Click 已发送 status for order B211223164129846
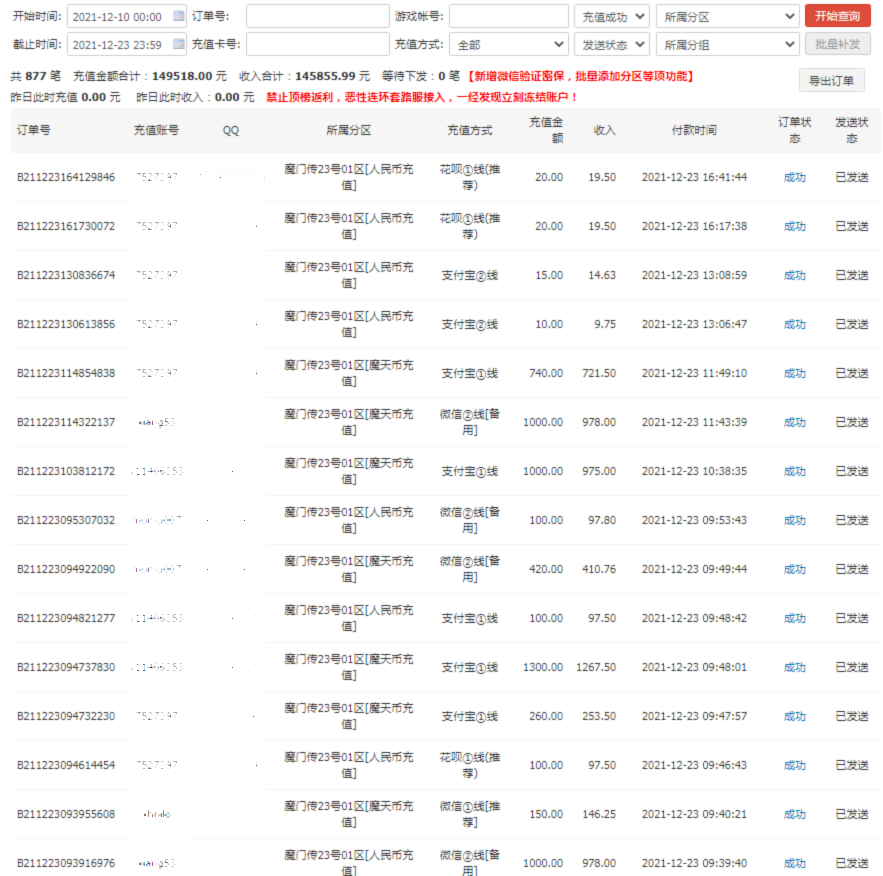 851,177
